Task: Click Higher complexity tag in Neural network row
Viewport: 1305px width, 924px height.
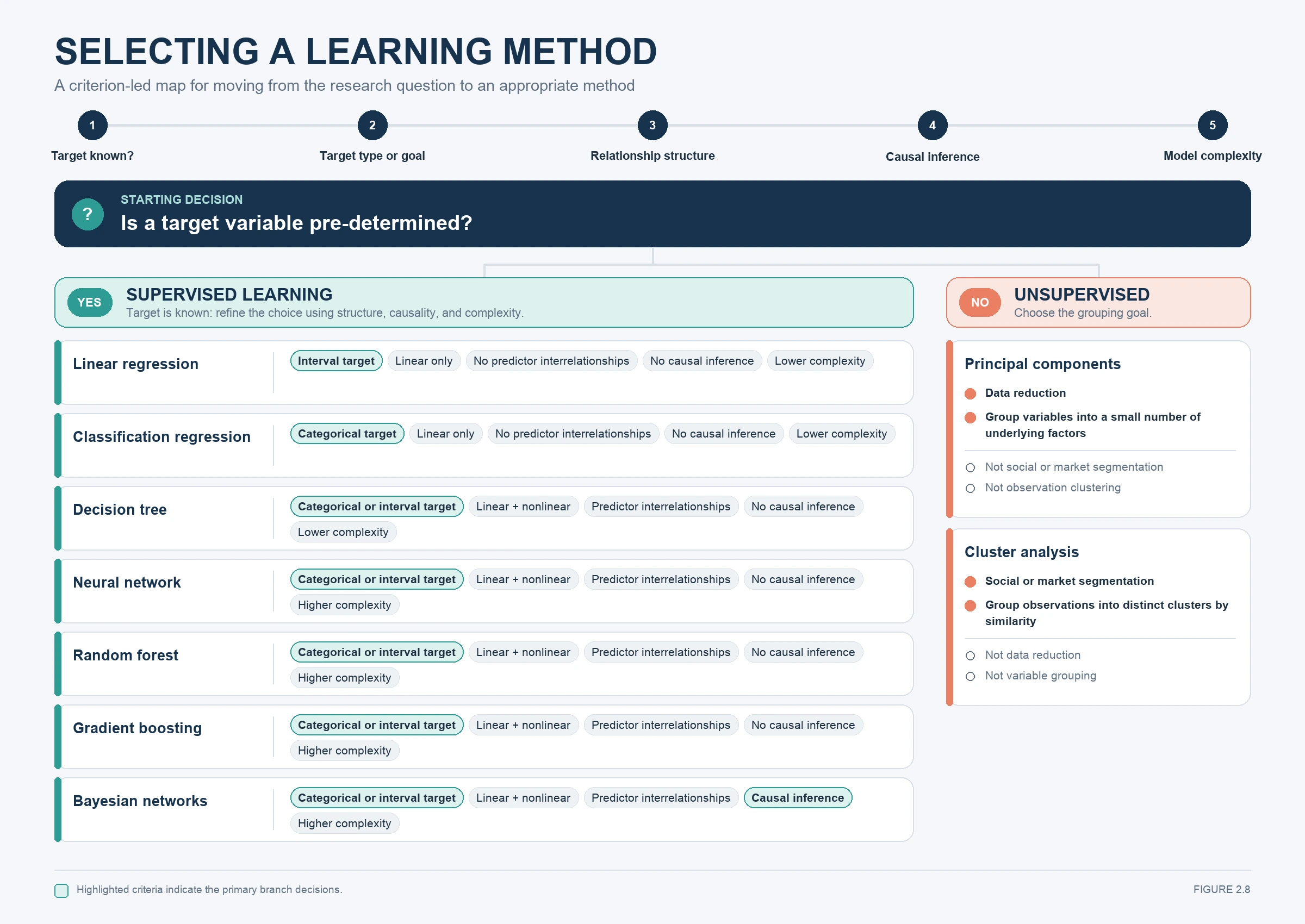Action: coord(344,605)
